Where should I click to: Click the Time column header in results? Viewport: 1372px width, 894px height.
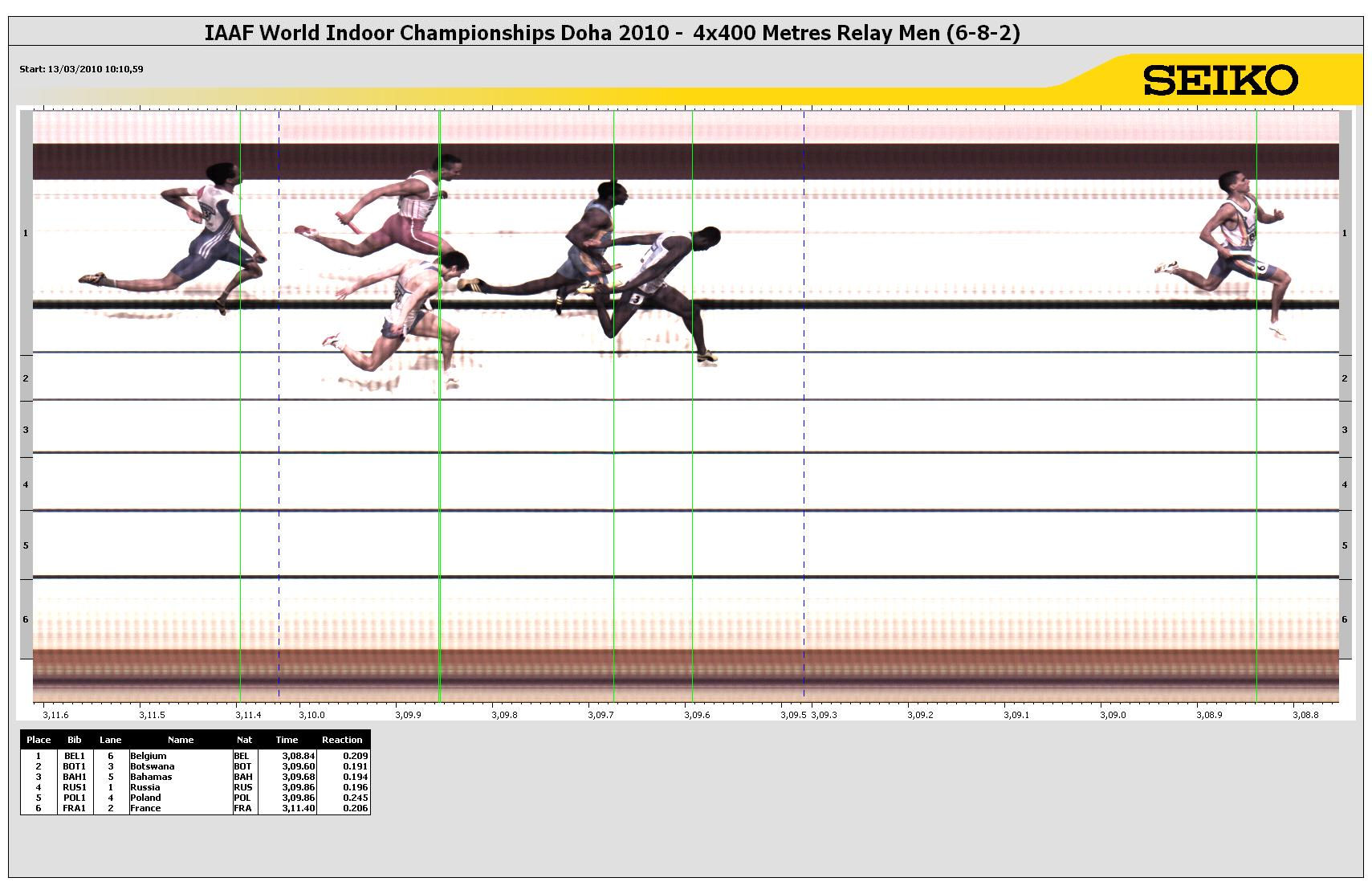[x=287, y=740]
